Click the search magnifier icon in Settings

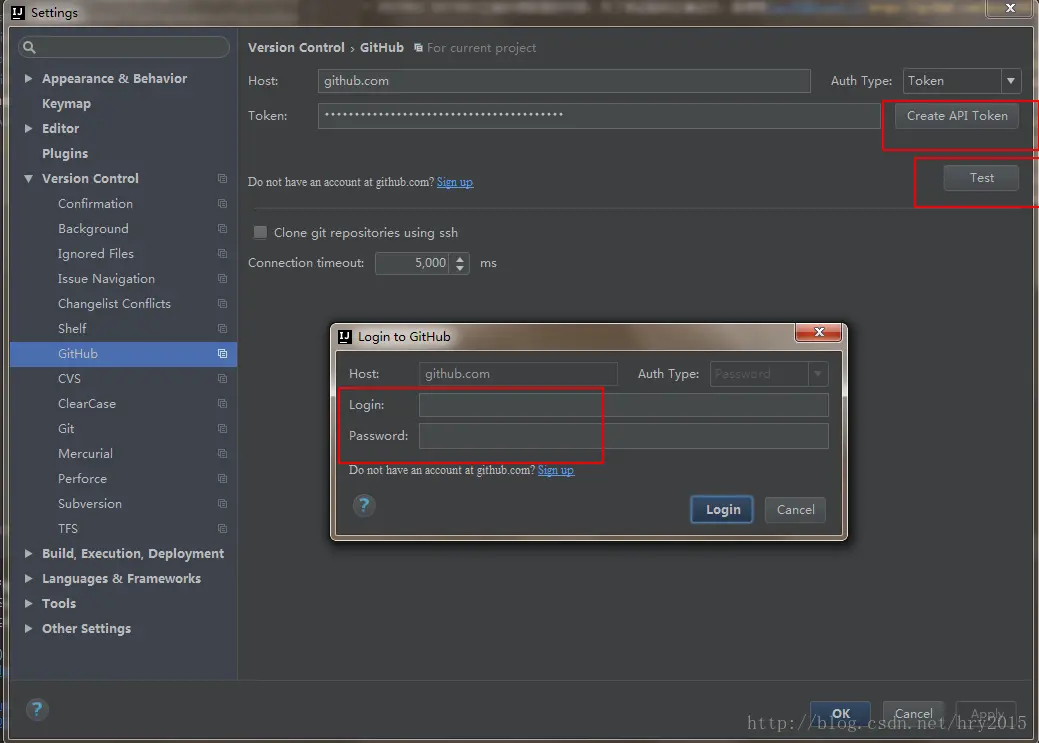(28, 47)
